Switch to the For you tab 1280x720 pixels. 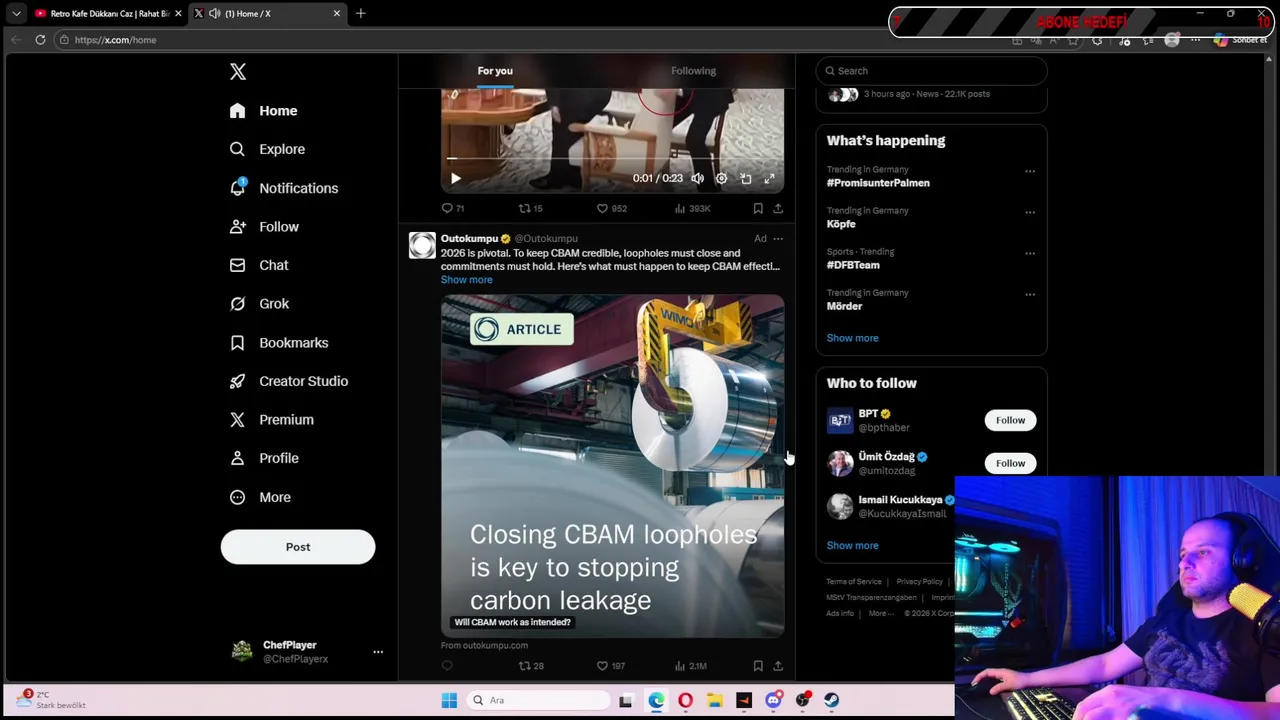point(495,71)
